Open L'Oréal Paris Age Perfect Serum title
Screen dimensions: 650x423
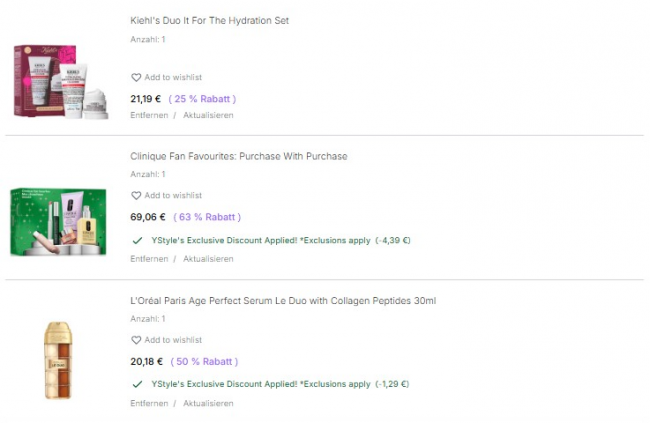click(283, 301)
